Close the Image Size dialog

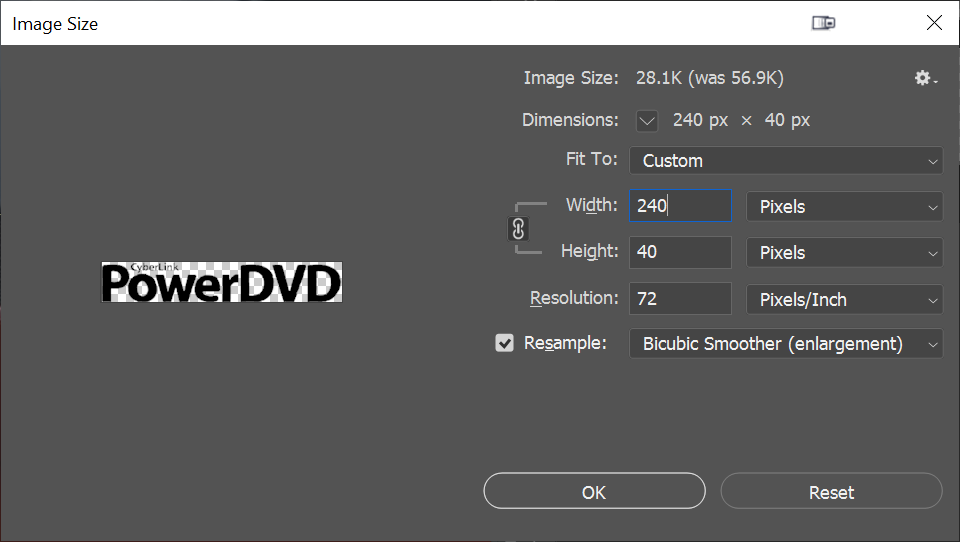pos(934,23)
